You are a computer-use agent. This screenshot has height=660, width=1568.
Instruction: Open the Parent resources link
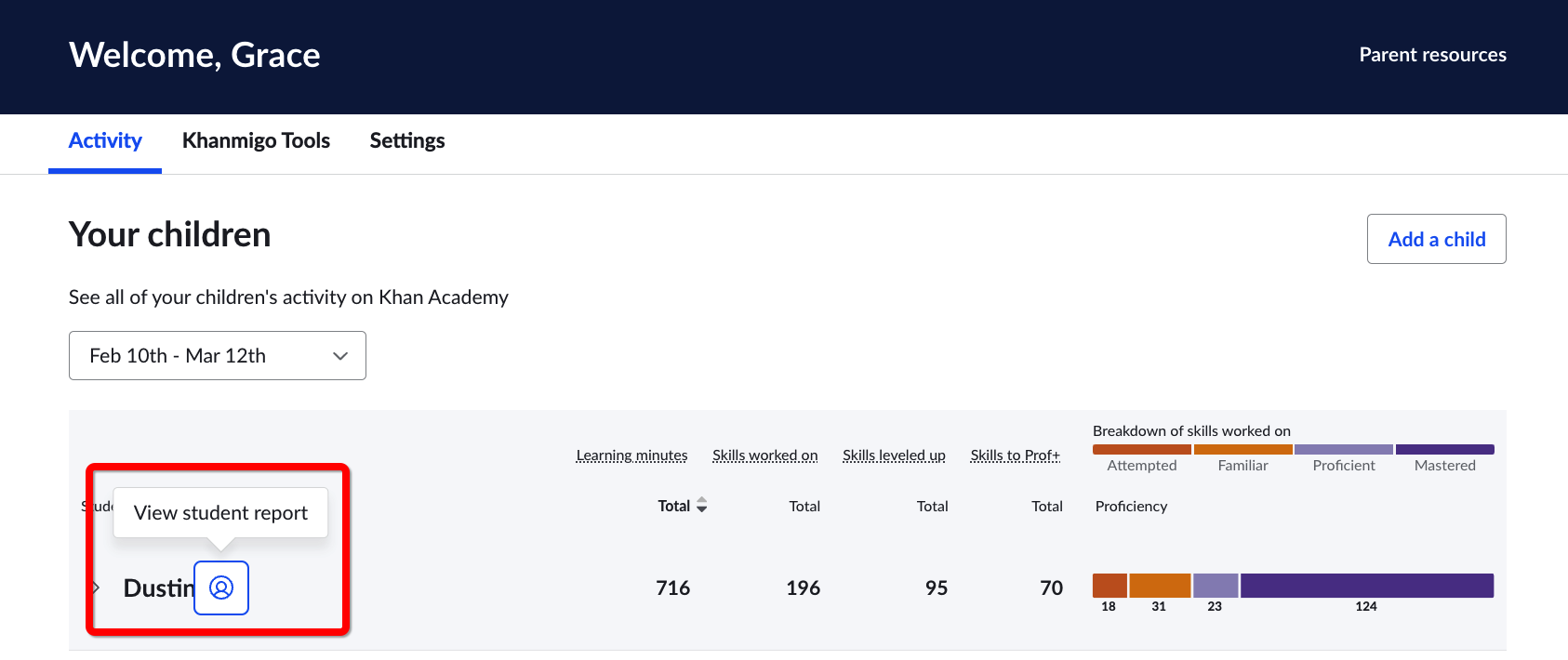pyautogui.click(x=1432, y=55)
